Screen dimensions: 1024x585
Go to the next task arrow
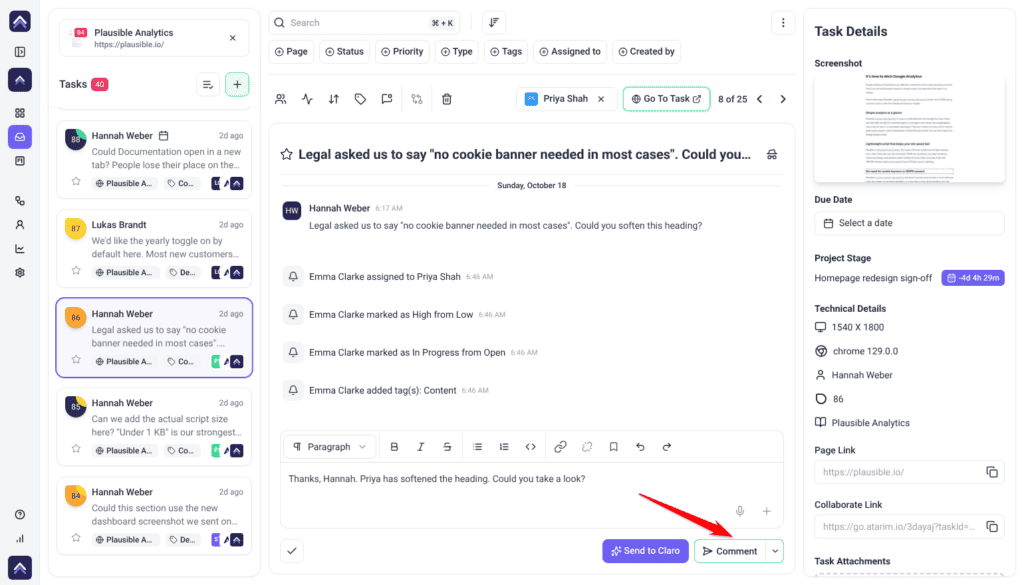783,99
